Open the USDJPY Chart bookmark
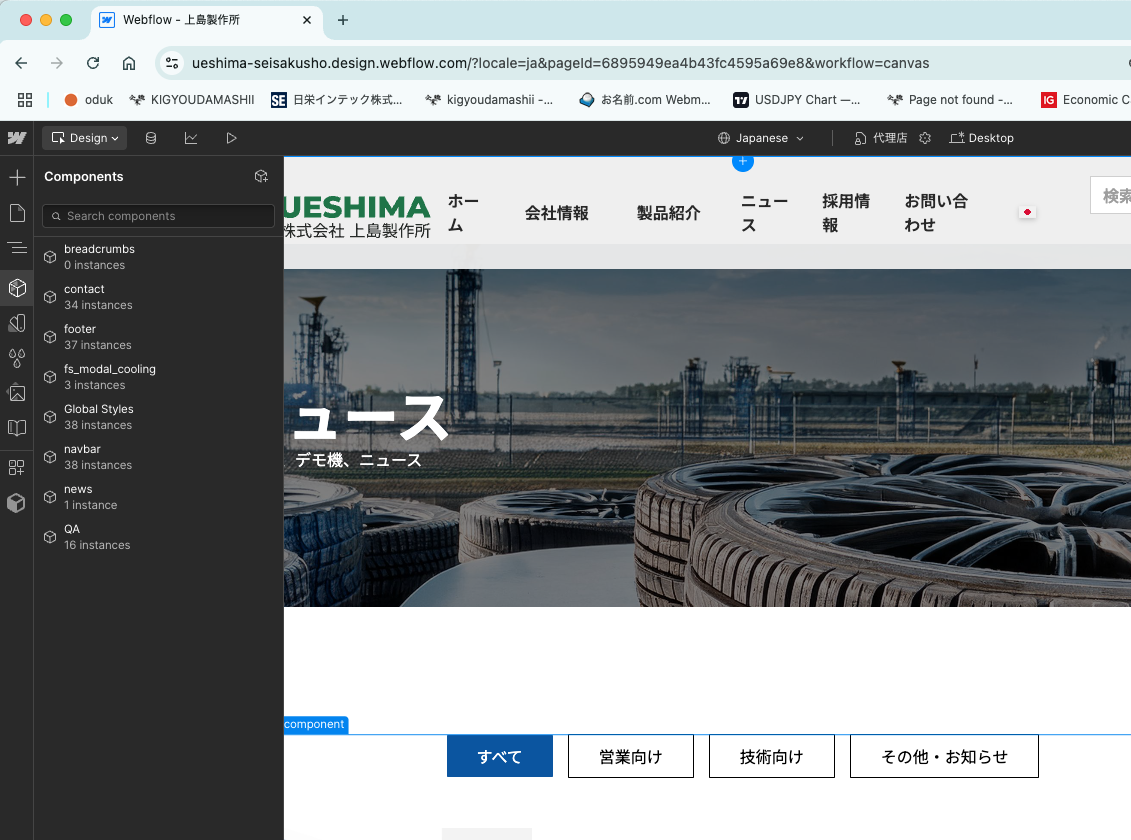The width and height of the screenshot is (1131, 840). point(796,100)
